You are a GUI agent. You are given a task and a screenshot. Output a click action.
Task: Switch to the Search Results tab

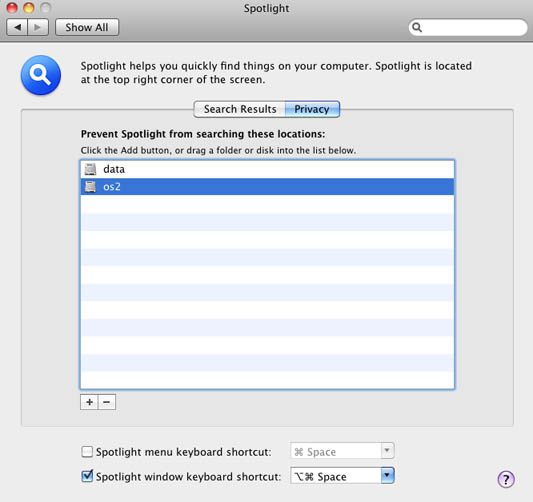pos(240,109)
